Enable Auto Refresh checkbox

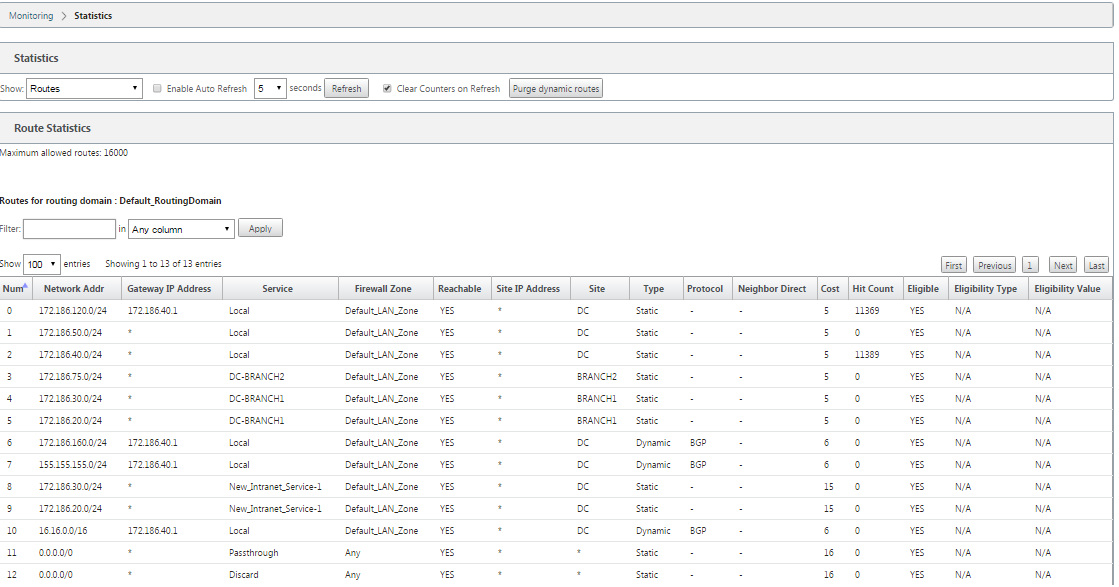click(x=157, y=88)
